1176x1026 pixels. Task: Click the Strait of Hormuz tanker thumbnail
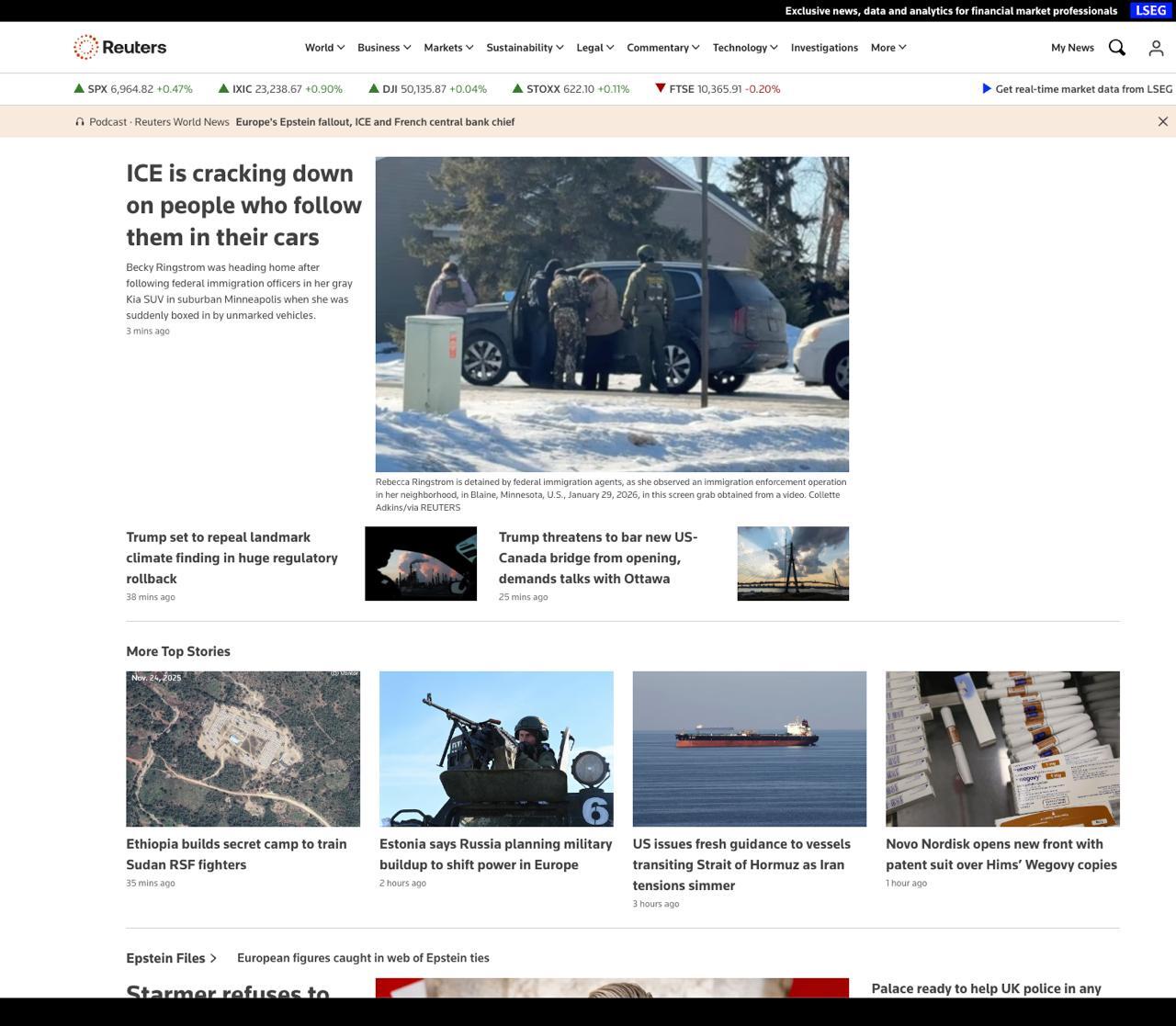(x=749, y=749)
